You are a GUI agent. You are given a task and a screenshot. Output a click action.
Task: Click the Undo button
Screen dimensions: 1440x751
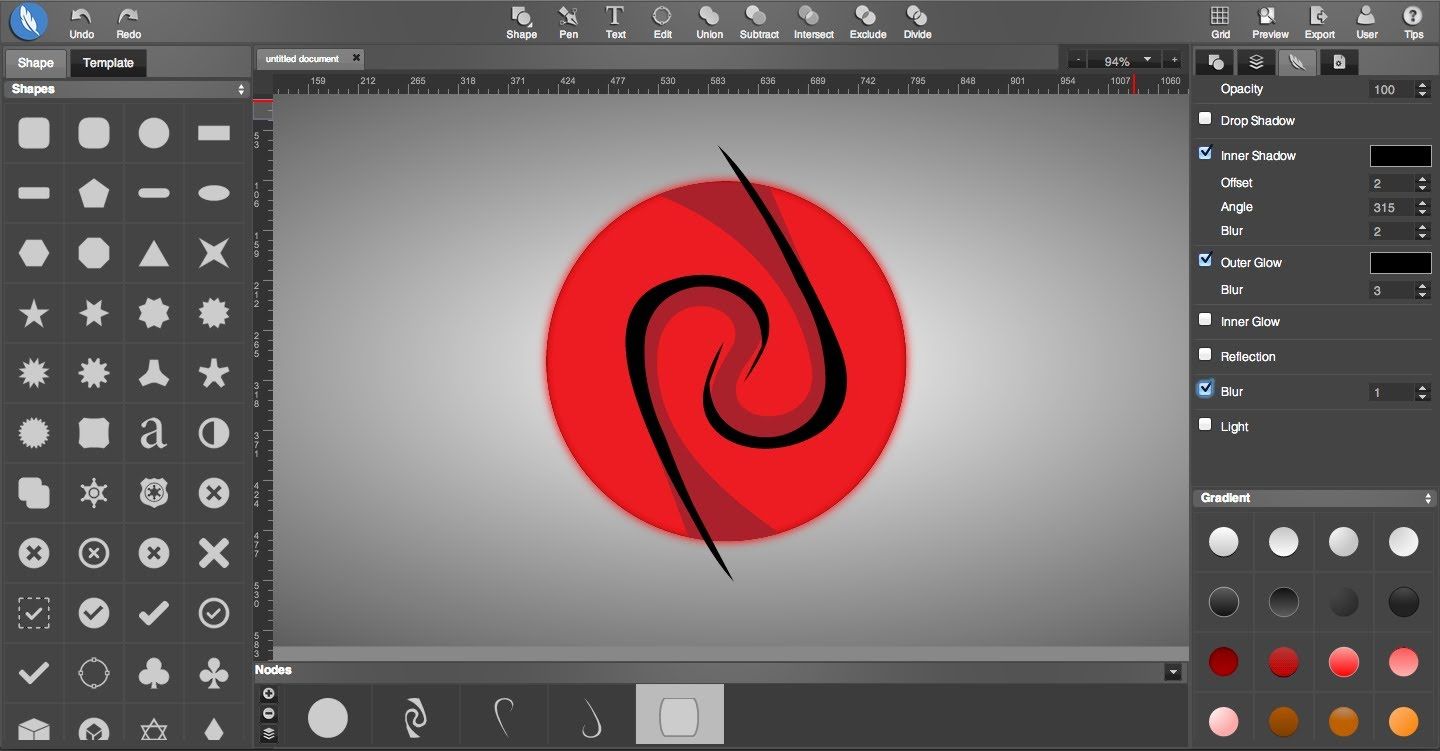81,20
